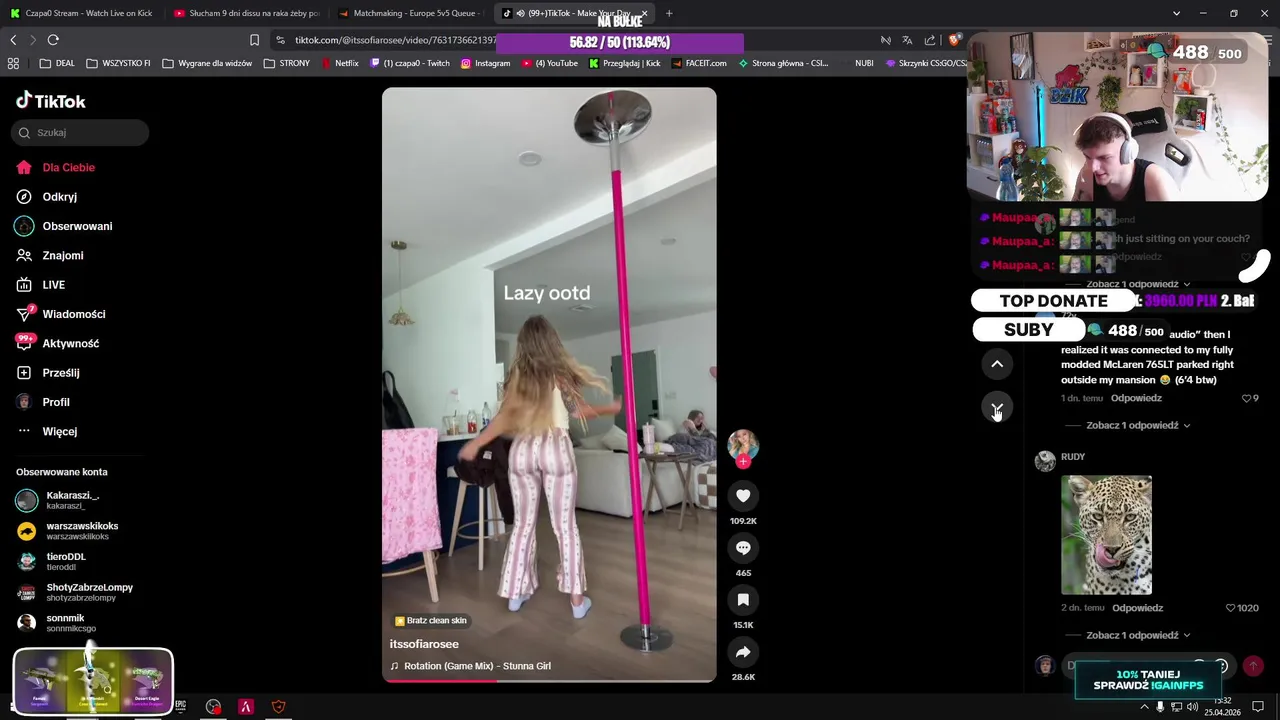Viewport: 1280px width, 720px height.
Task: Reply to RUDY comment via Odpowiedz
Action: point(1137,608)
